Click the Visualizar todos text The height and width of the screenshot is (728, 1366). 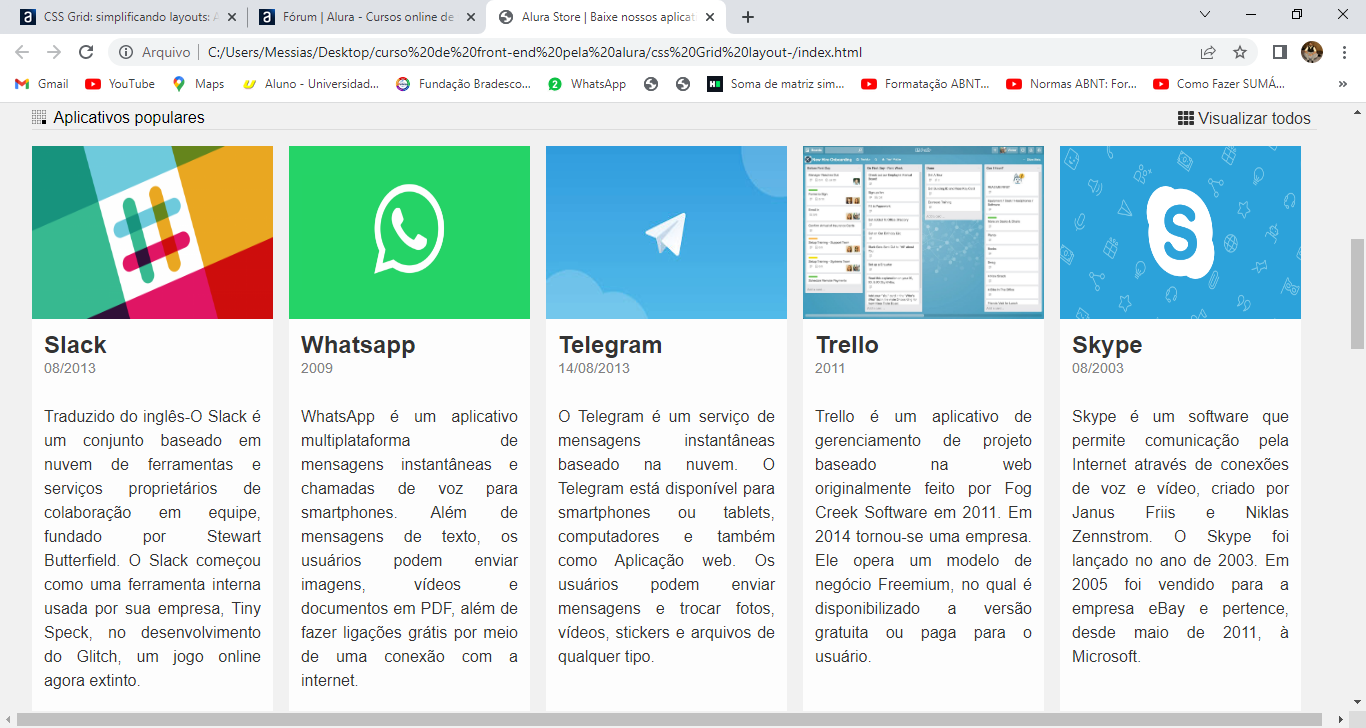click(1254, 118)
